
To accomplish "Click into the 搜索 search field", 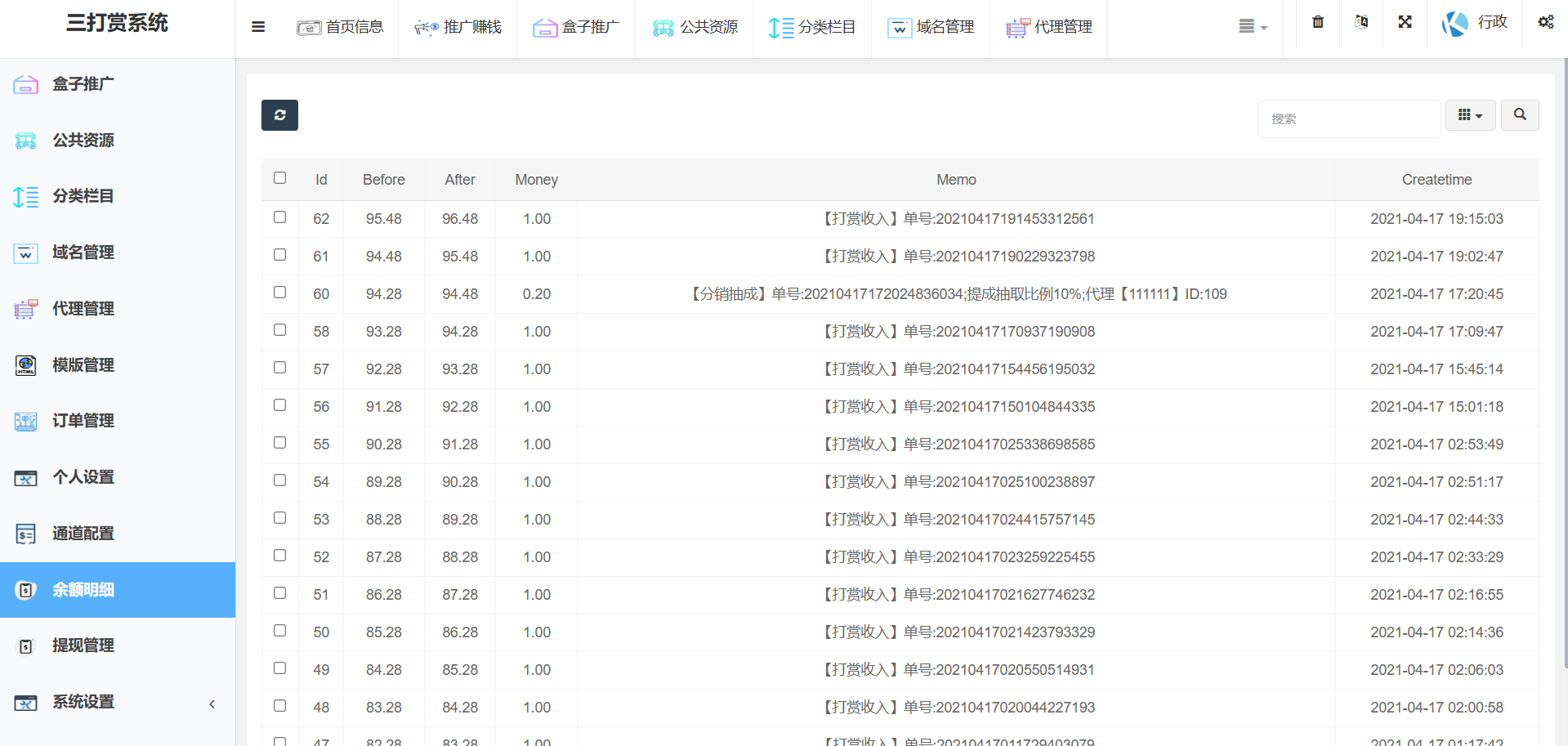I will (1348, 119).
